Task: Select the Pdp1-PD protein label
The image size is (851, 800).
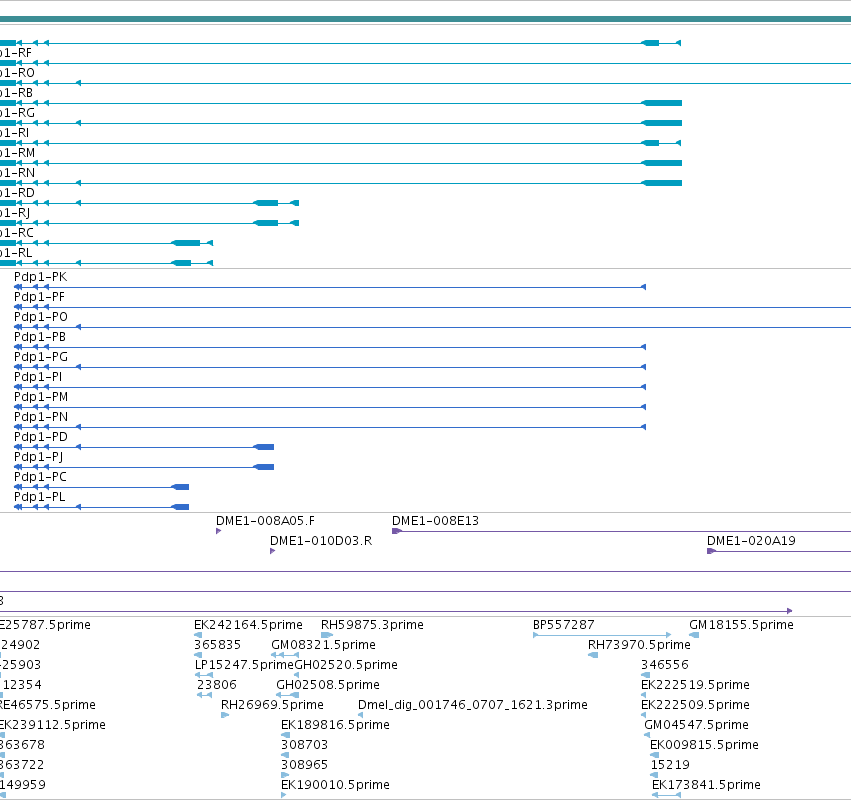Action: pyautogui.click(x=41, y=437)
